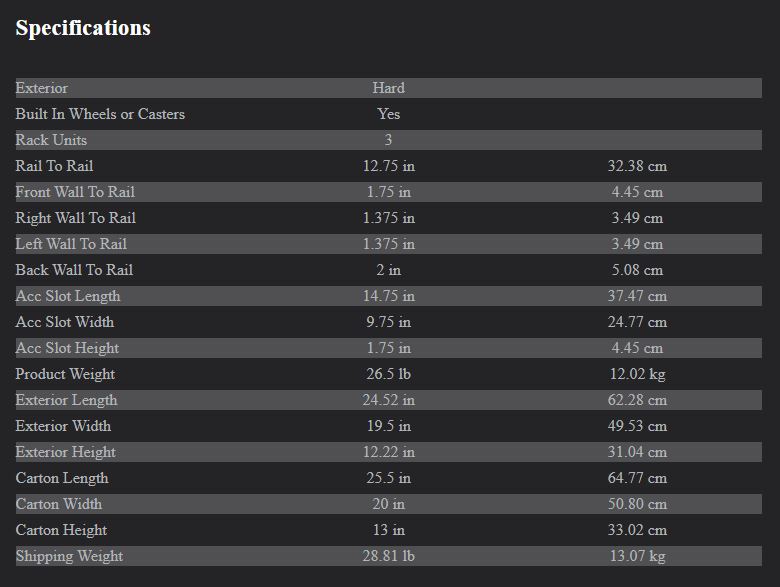Select Acc Slot Length 14.75 in value
780x587 pixels.
pos(389,296)
